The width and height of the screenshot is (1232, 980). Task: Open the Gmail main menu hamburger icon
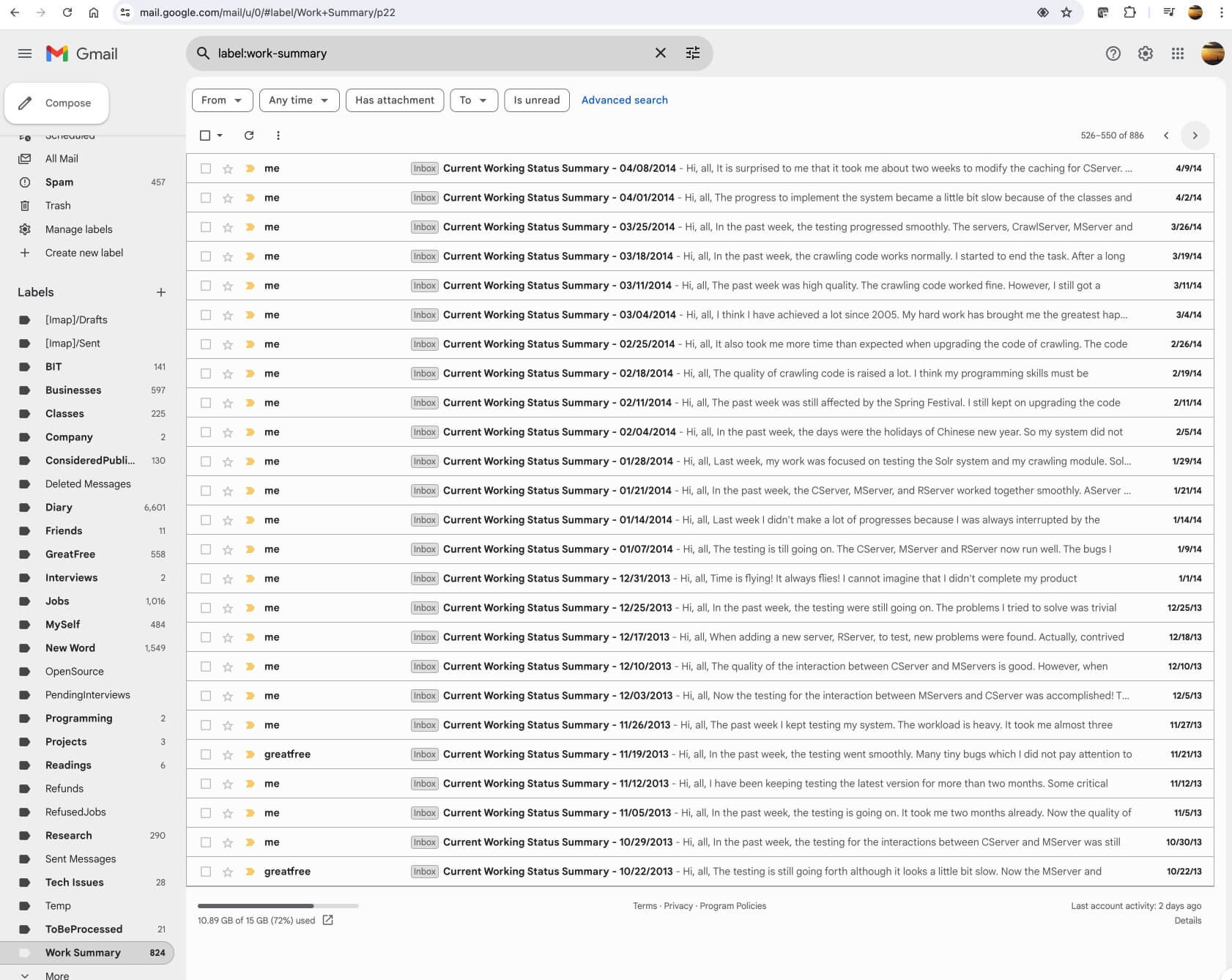[25, 53]
